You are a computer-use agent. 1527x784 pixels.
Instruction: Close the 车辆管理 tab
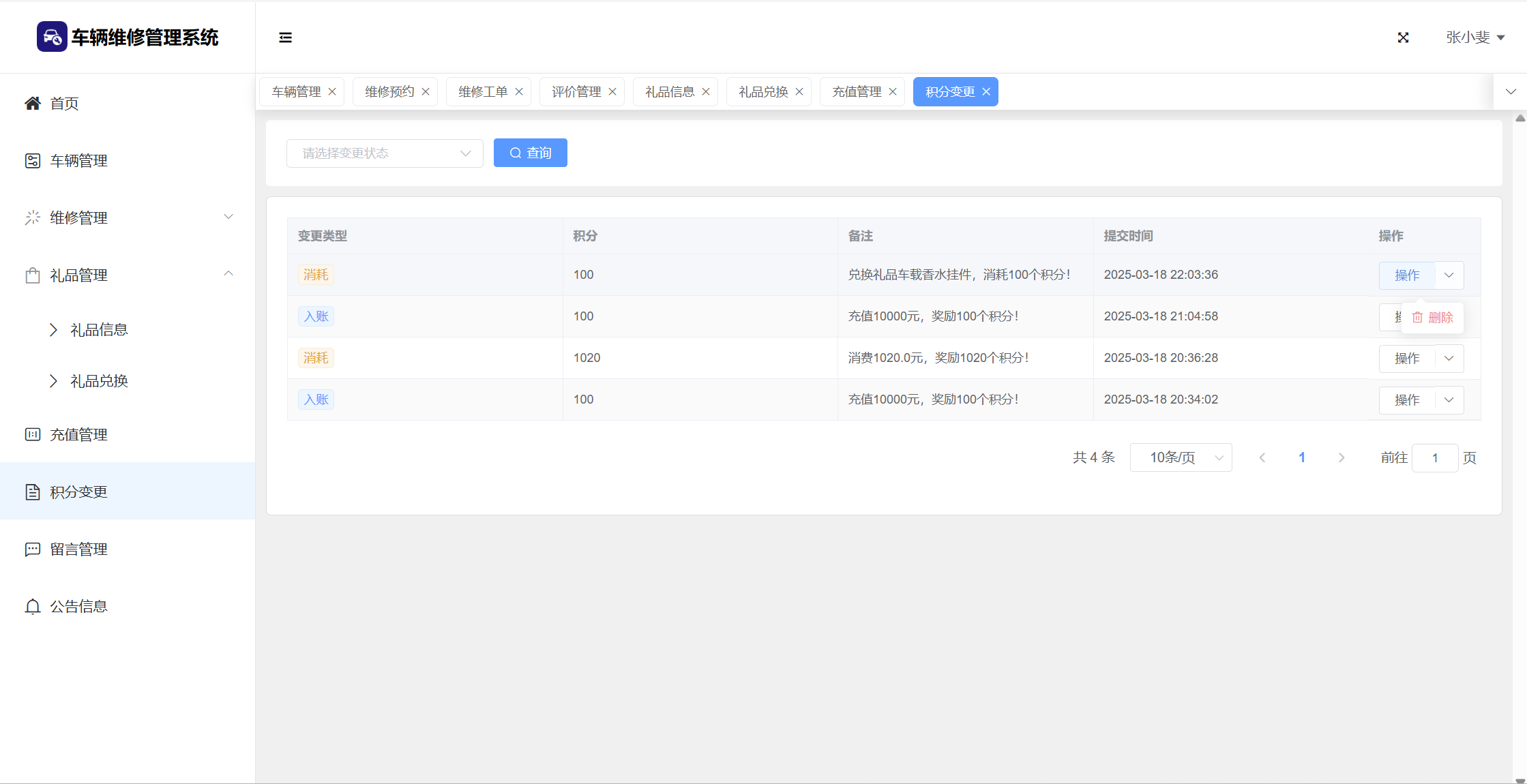(x=332, y=92)
